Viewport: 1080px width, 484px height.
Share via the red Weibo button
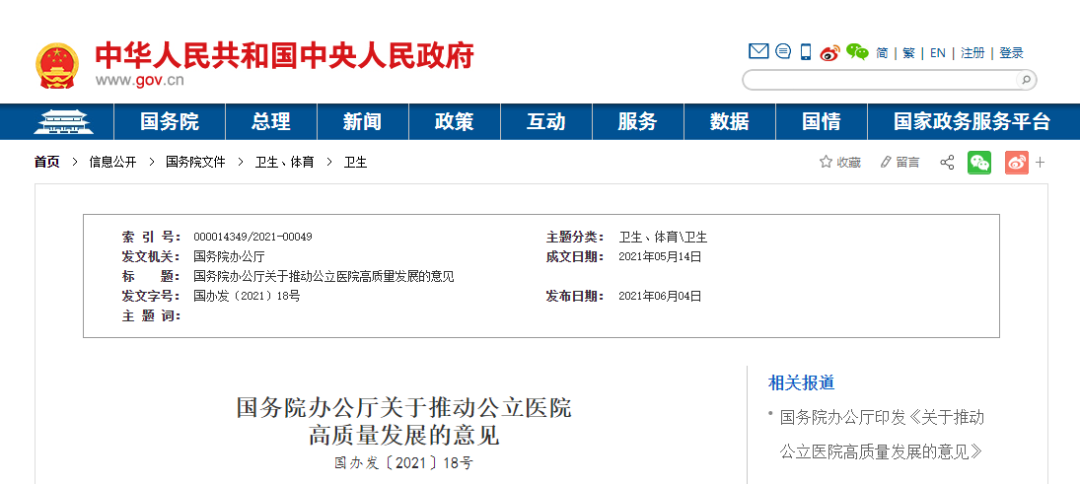pyautogui.click(x=1016, y=162)
